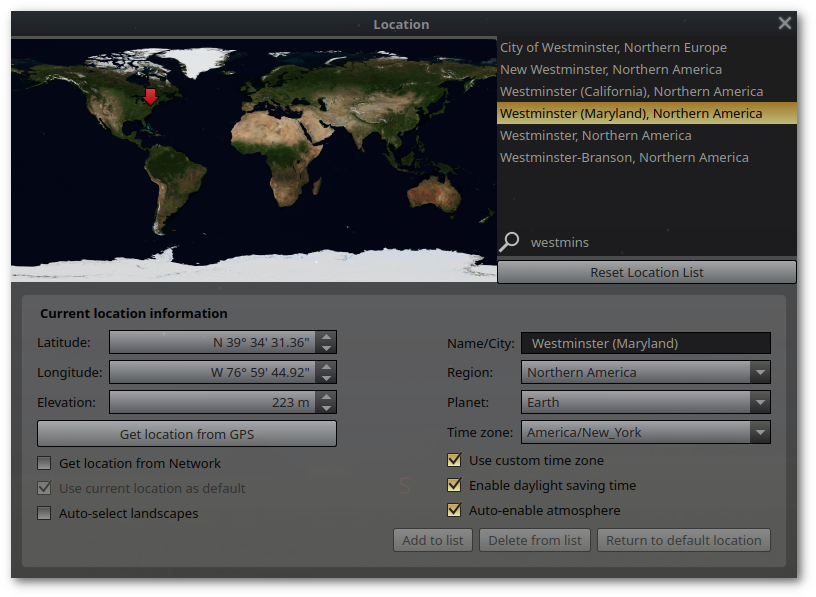Toggle Auto-select landscapes checkbox
The height and width of the screenshot is (597, 816).
click(x=44, y=513)
